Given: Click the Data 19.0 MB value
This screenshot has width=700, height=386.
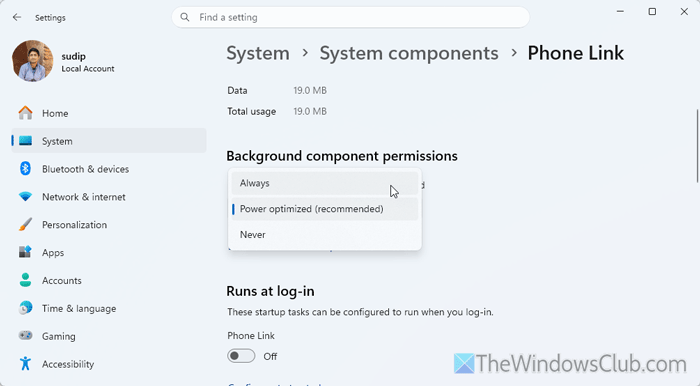Looking at the screenshot, I should (310, 91).
